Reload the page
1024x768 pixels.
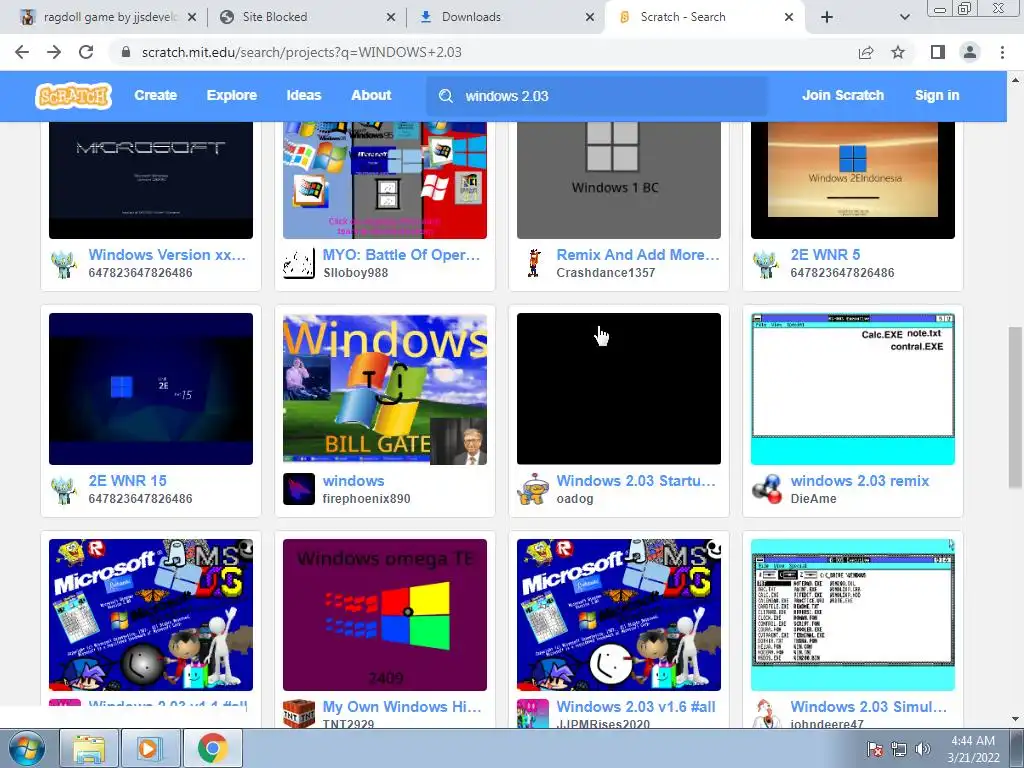point(86,52)
